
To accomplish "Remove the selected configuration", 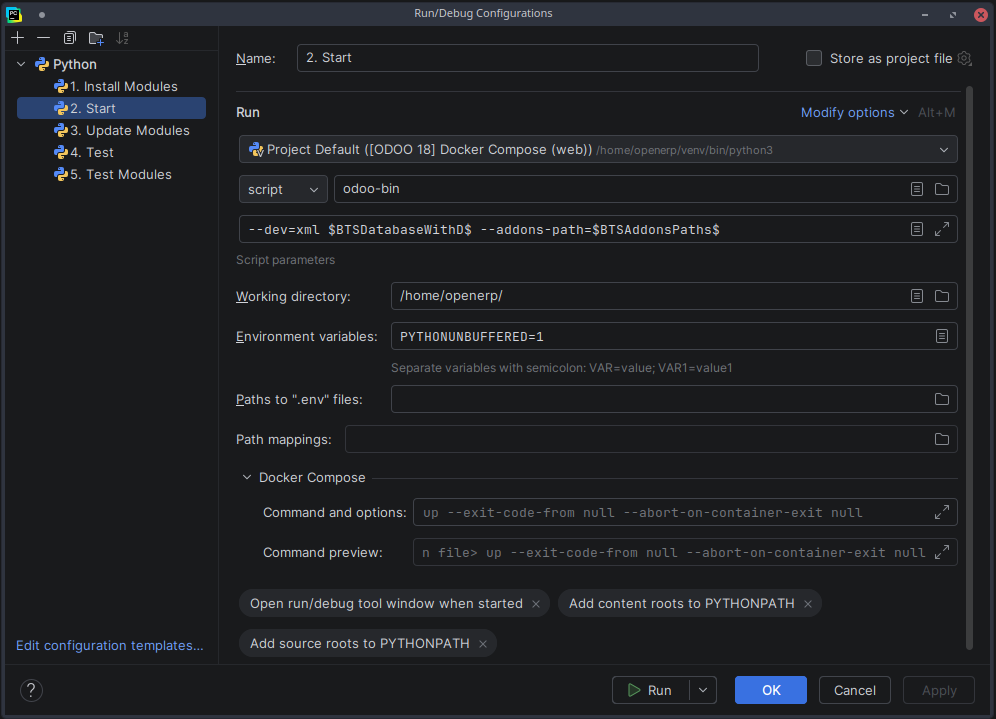I will 43,38.
